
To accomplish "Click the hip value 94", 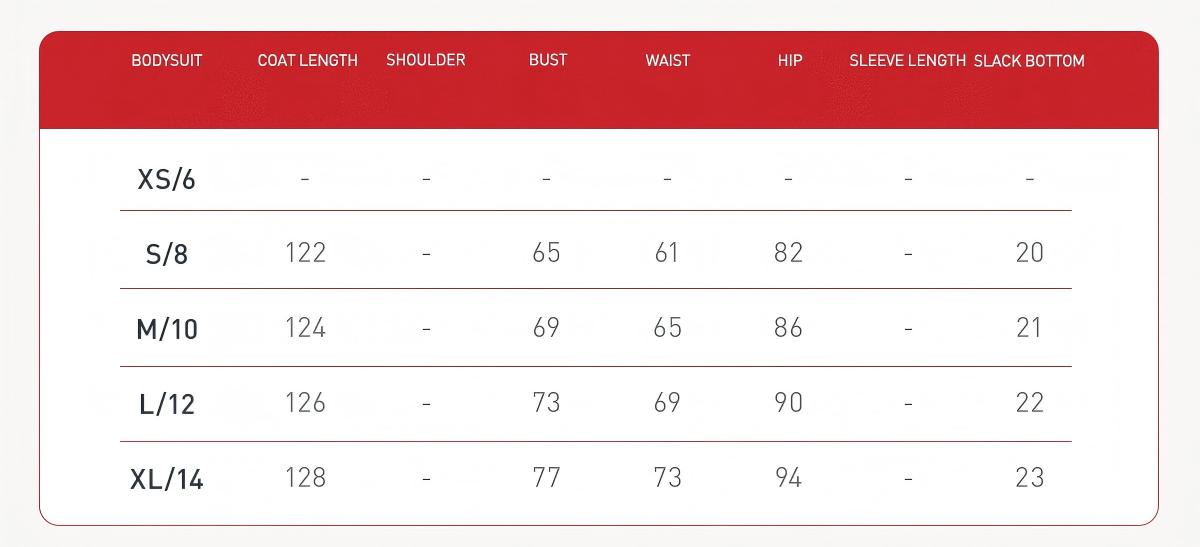I will [788, 478].
